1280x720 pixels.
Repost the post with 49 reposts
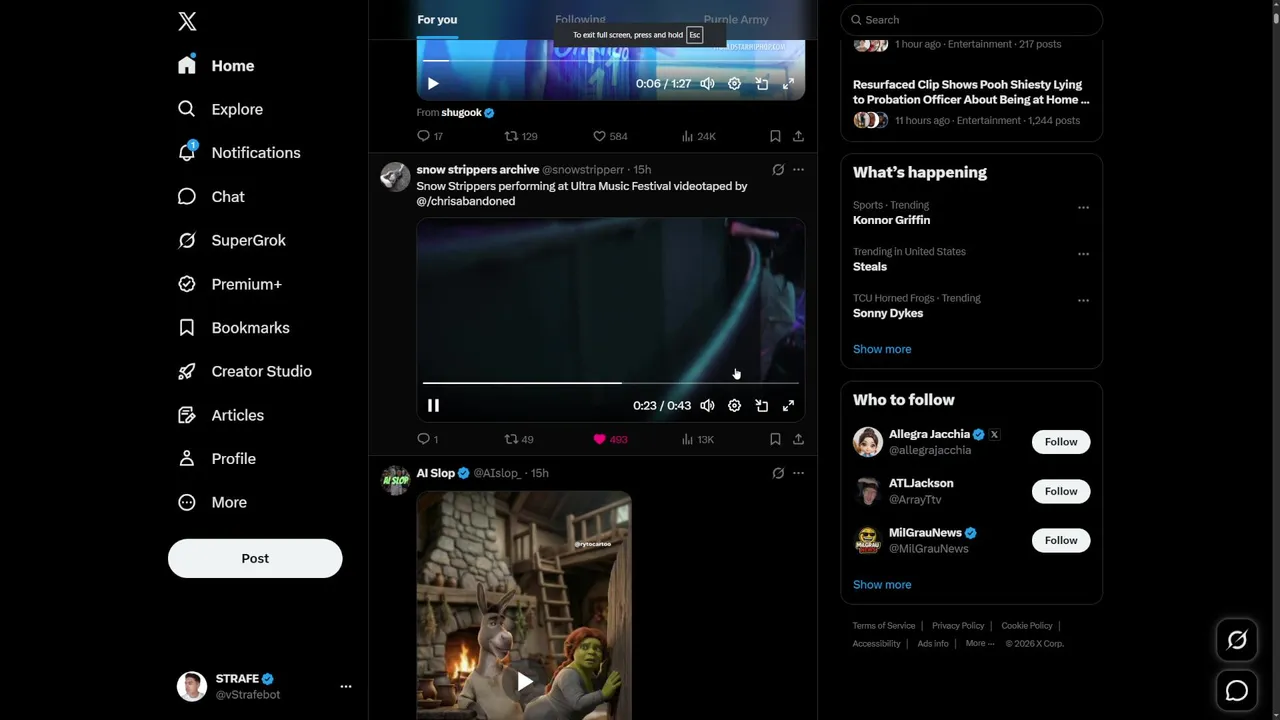point(519,439)
